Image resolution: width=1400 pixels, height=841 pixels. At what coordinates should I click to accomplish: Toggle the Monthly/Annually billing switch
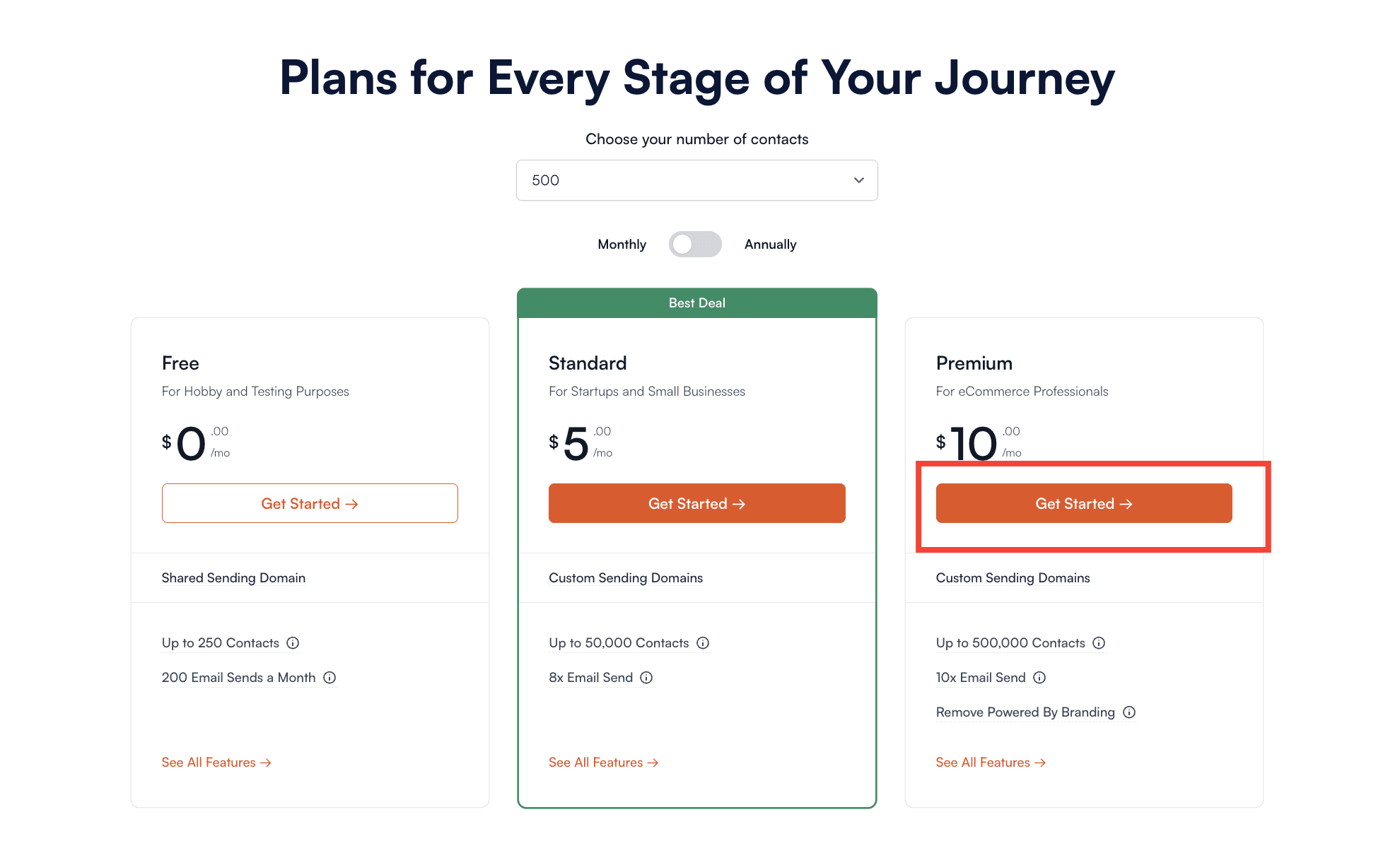point(695,245)
